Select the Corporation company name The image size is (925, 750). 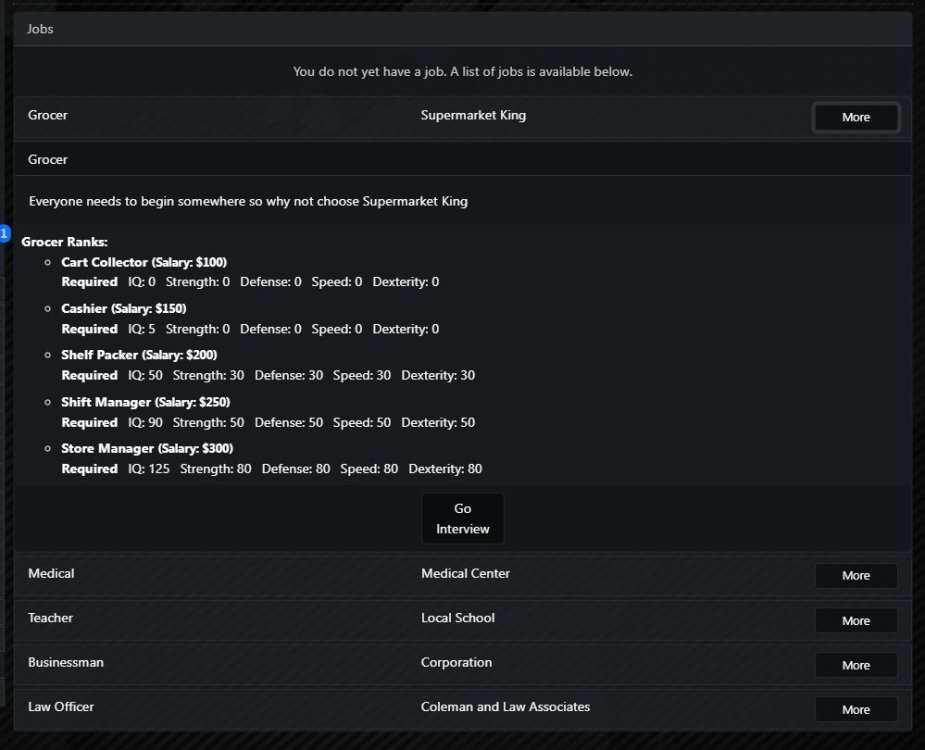click(456, 662)
